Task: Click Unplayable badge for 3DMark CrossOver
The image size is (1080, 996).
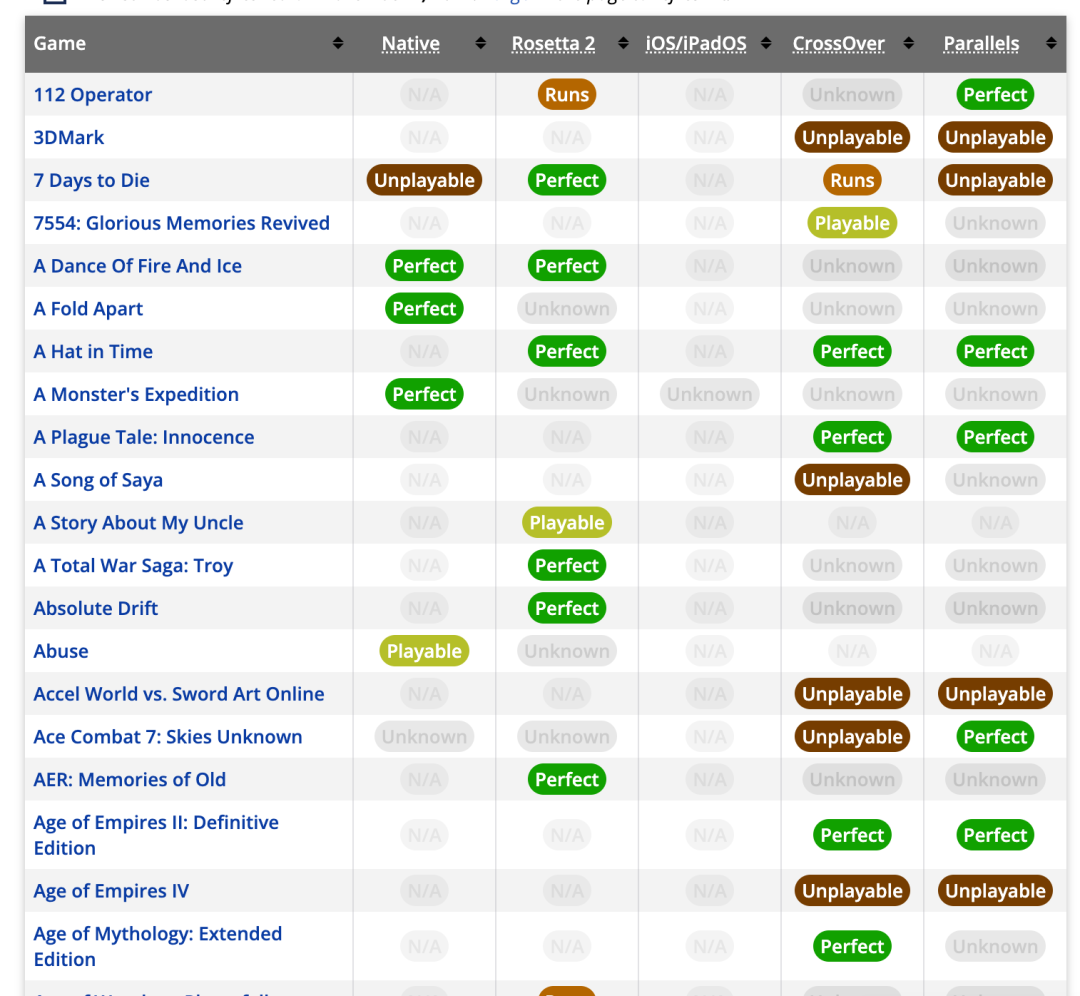Action: [x=852, y=137]
